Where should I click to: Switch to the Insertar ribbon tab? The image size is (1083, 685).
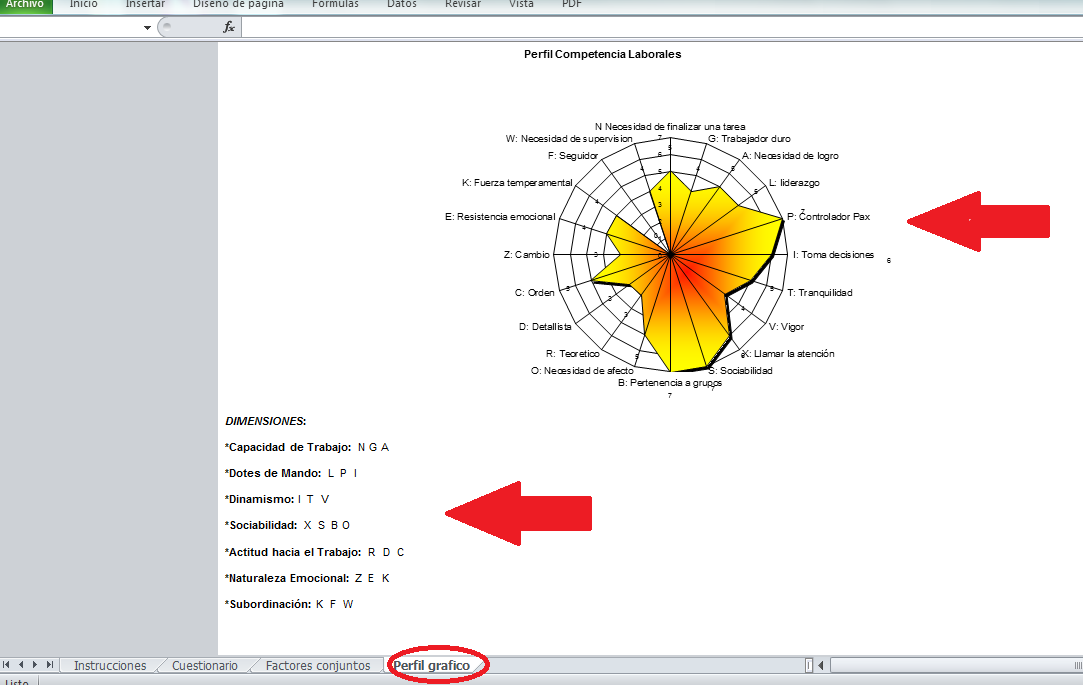click(145, 4)
